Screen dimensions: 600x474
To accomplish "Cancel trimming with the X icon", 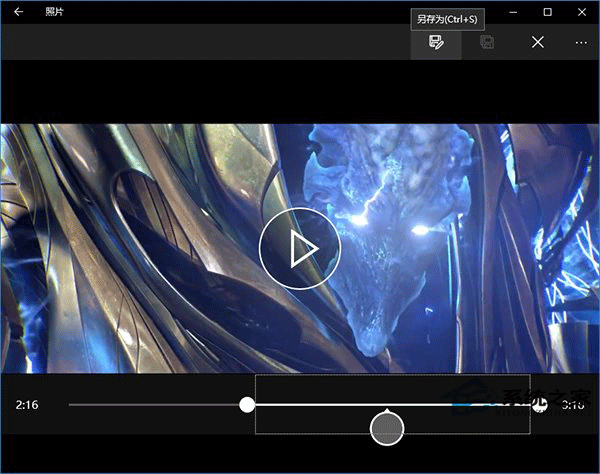I will (538, 42).
